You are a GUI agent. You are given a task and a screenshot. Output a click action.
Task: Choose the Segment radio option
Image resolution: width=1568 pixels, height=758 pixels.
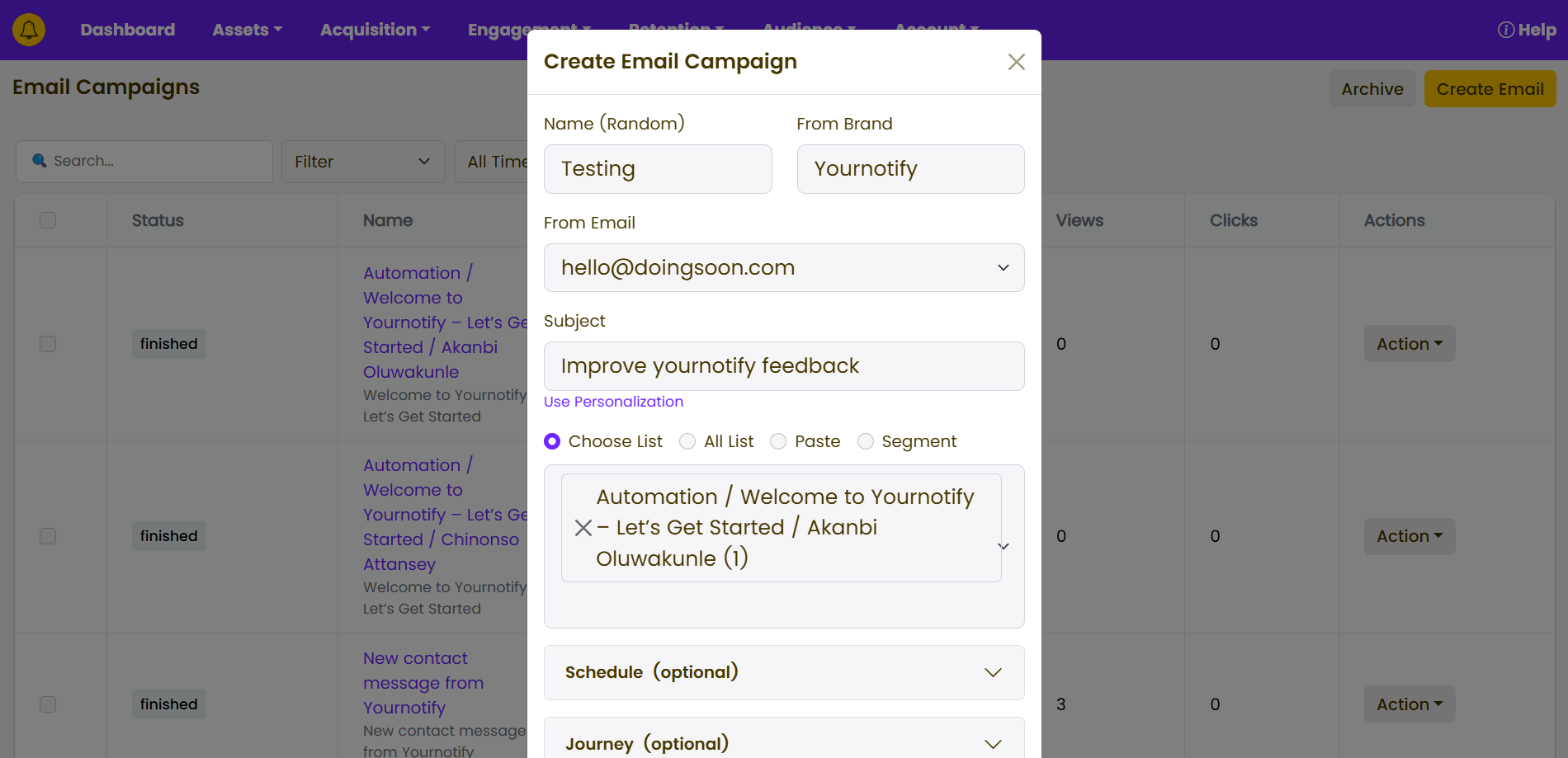865,441
